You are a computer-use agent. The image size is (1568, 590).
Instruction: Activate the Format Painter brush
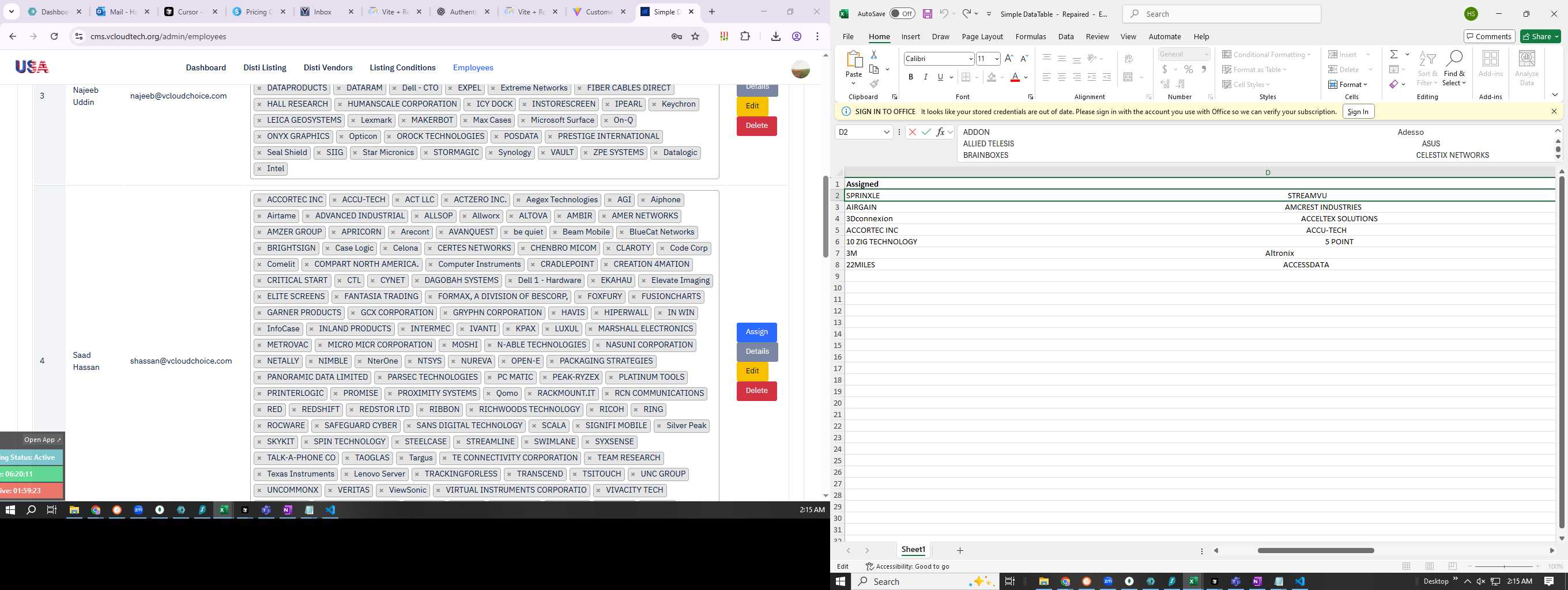[x=874, y=84]
